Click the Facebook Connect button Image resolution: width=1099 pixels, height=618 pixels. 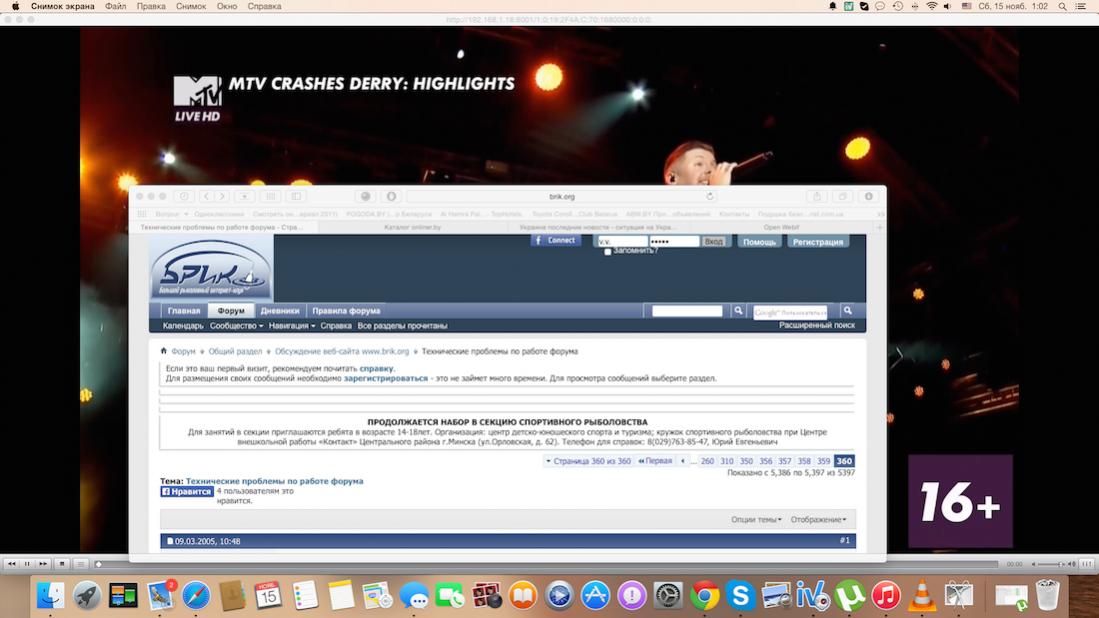pyautogui.click(x=555, y=241)
